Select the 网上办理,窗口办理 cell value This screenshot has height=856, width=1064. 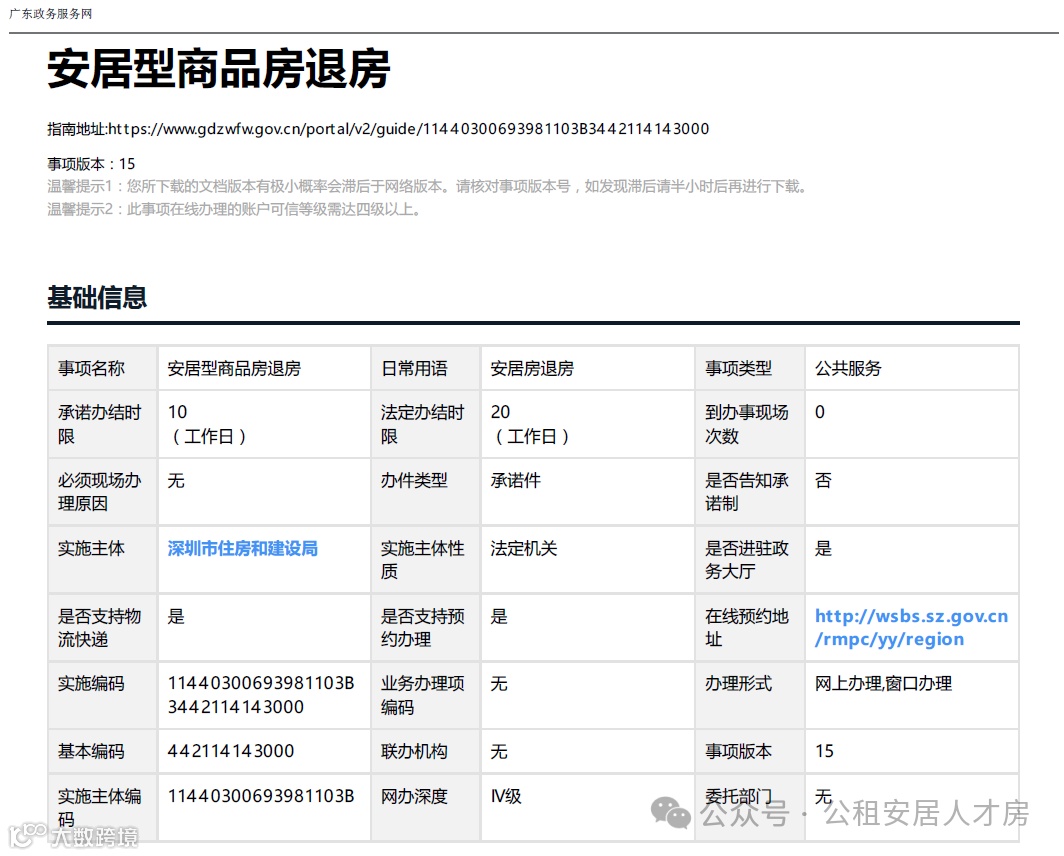(884, 684)
